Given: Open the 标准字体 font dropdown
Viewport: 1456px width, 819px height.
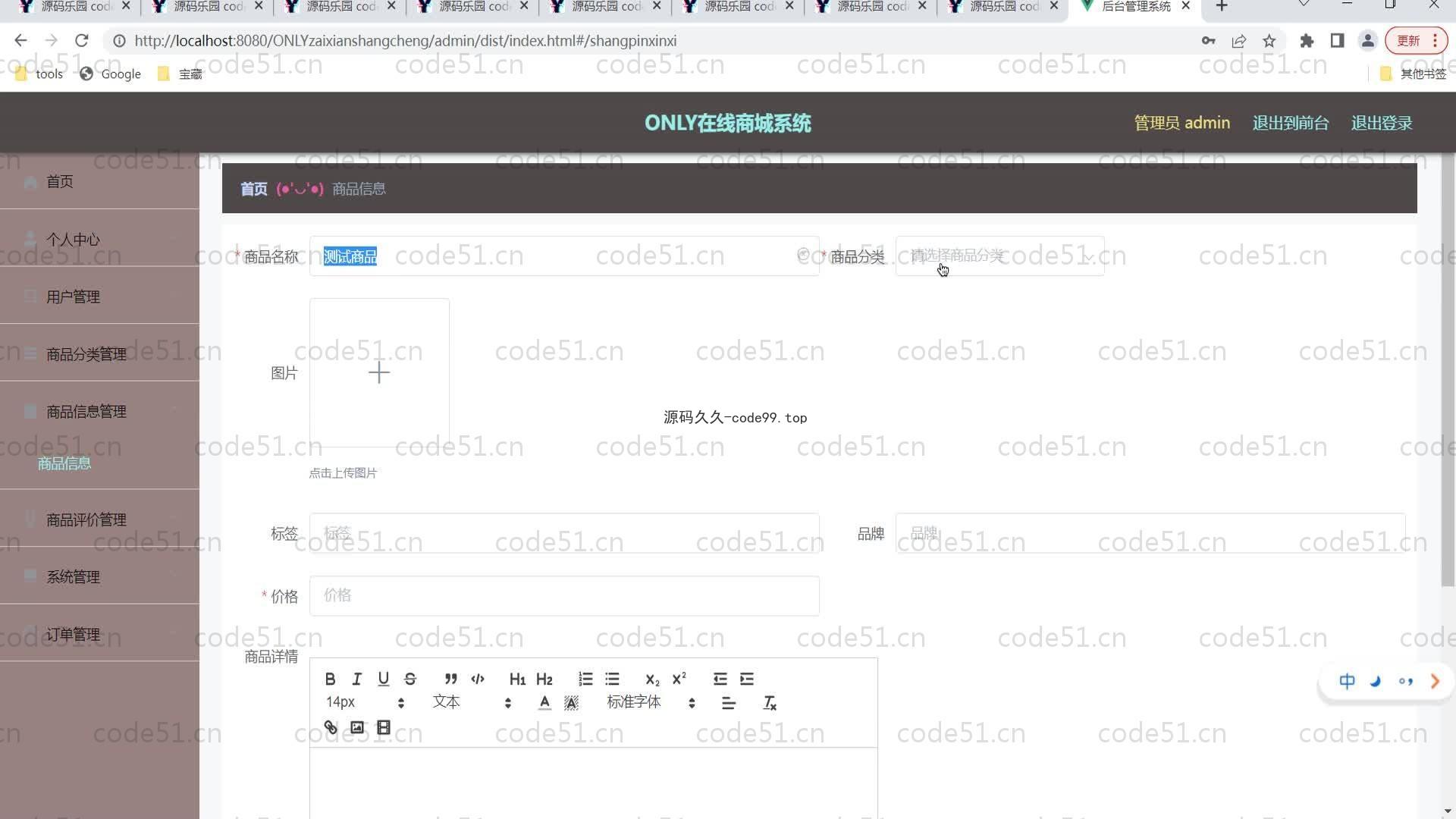Looking at the screenshot, I should click(x=651, y=702).
